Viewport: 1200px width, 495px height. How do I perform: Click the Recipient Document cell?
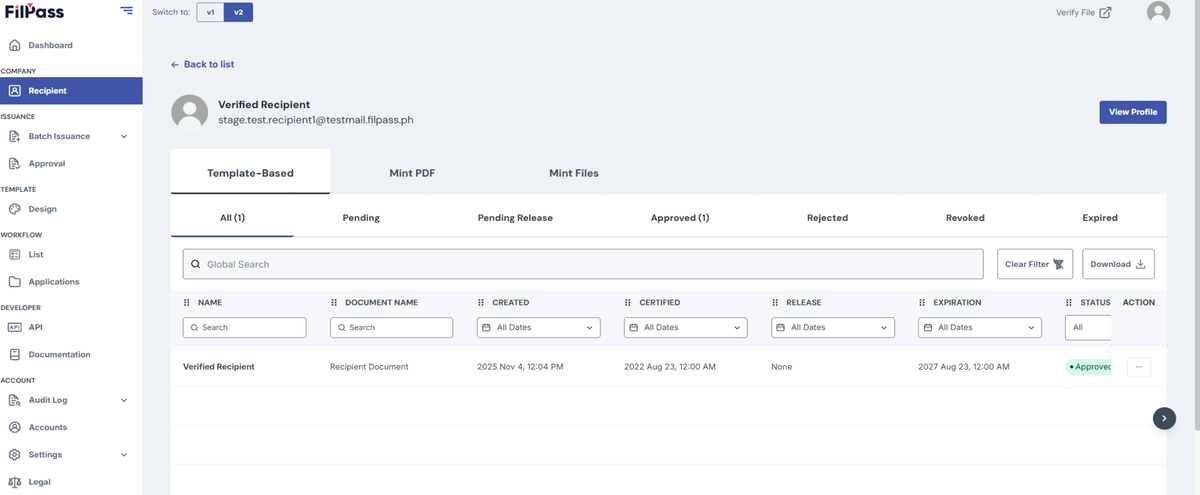click(x=369, y=367)
